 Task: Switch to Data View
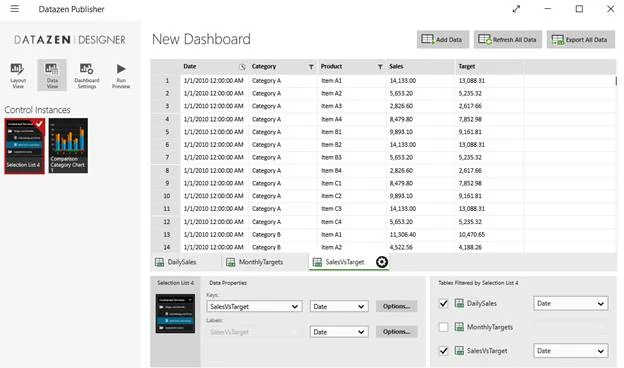coord(52,75)
